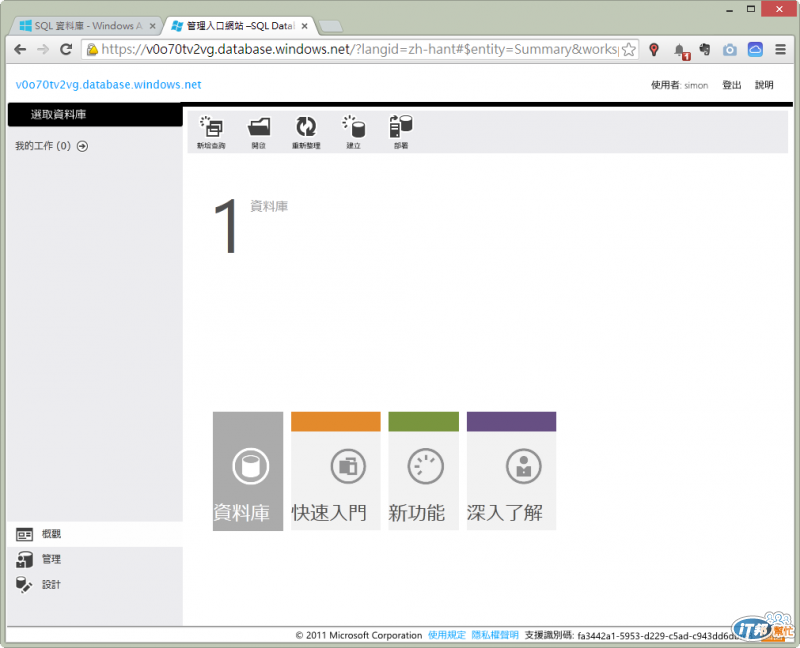Click the 使用者: simon user label
800x648 pixels.
click(x=679, y=85)
